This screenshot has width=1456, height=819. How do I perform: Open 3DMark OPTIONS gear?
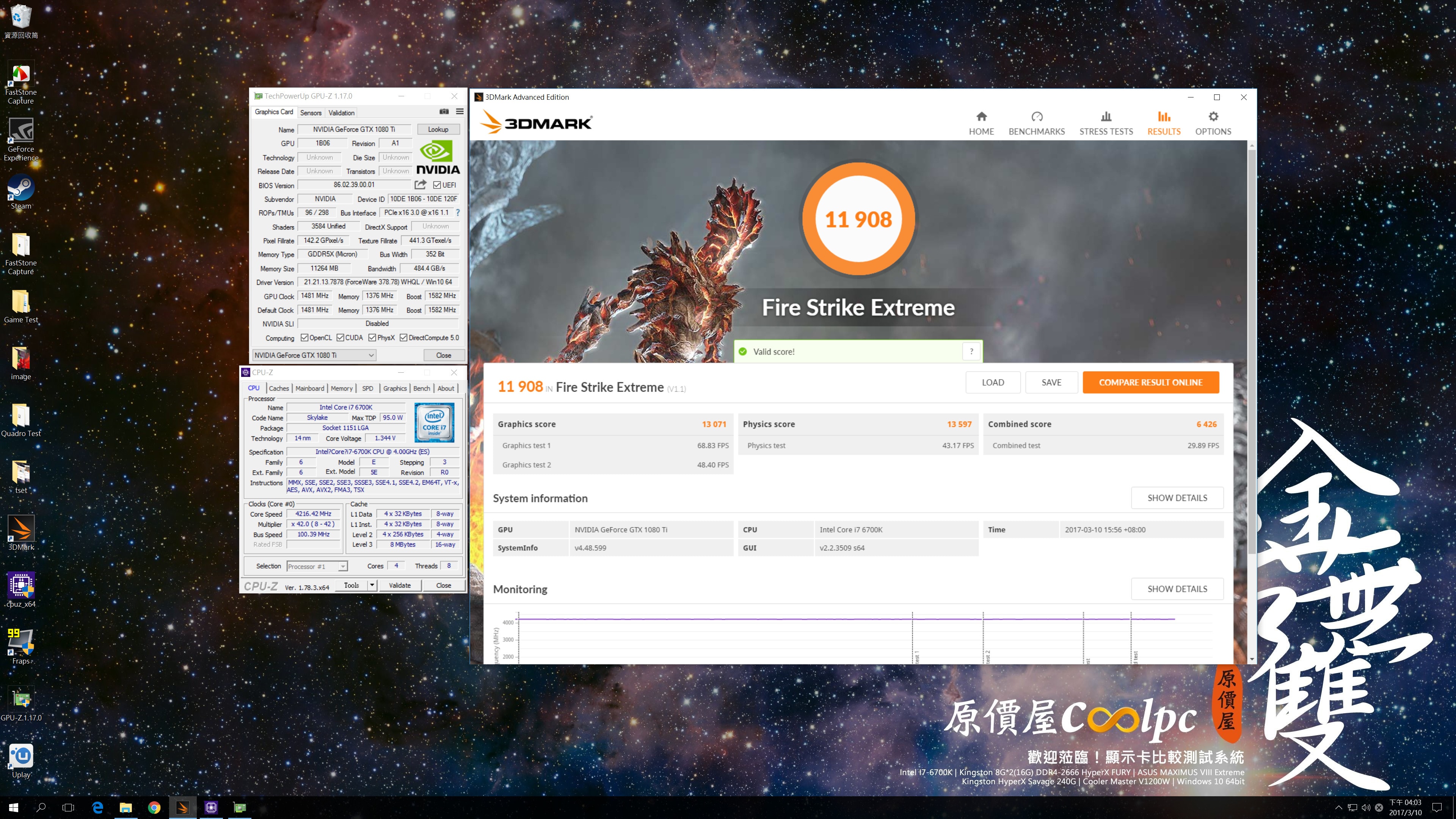[x=1213, y=123]
